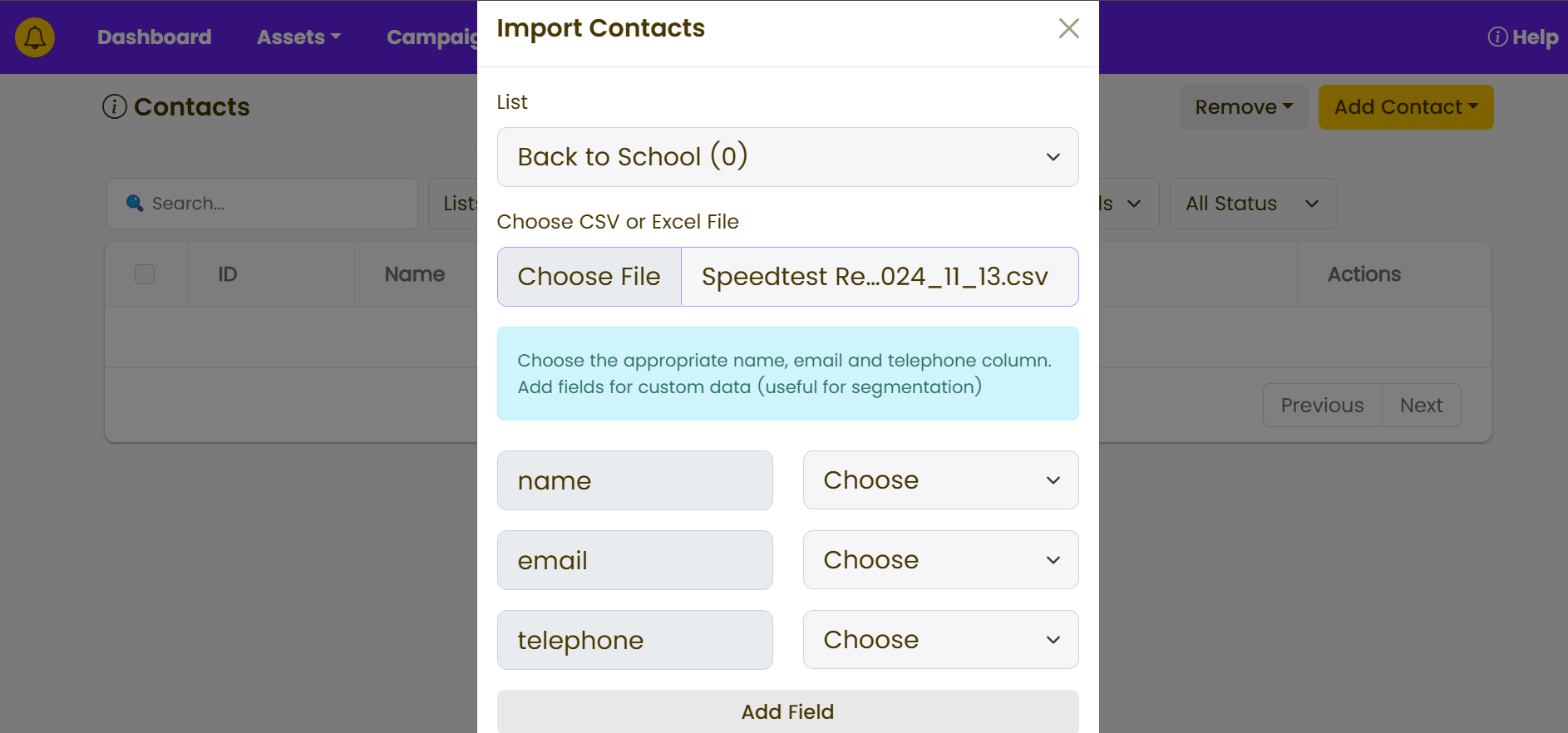Choose column for telephone field
This screenshot has width=1568, height=733.
pos(941,640)
